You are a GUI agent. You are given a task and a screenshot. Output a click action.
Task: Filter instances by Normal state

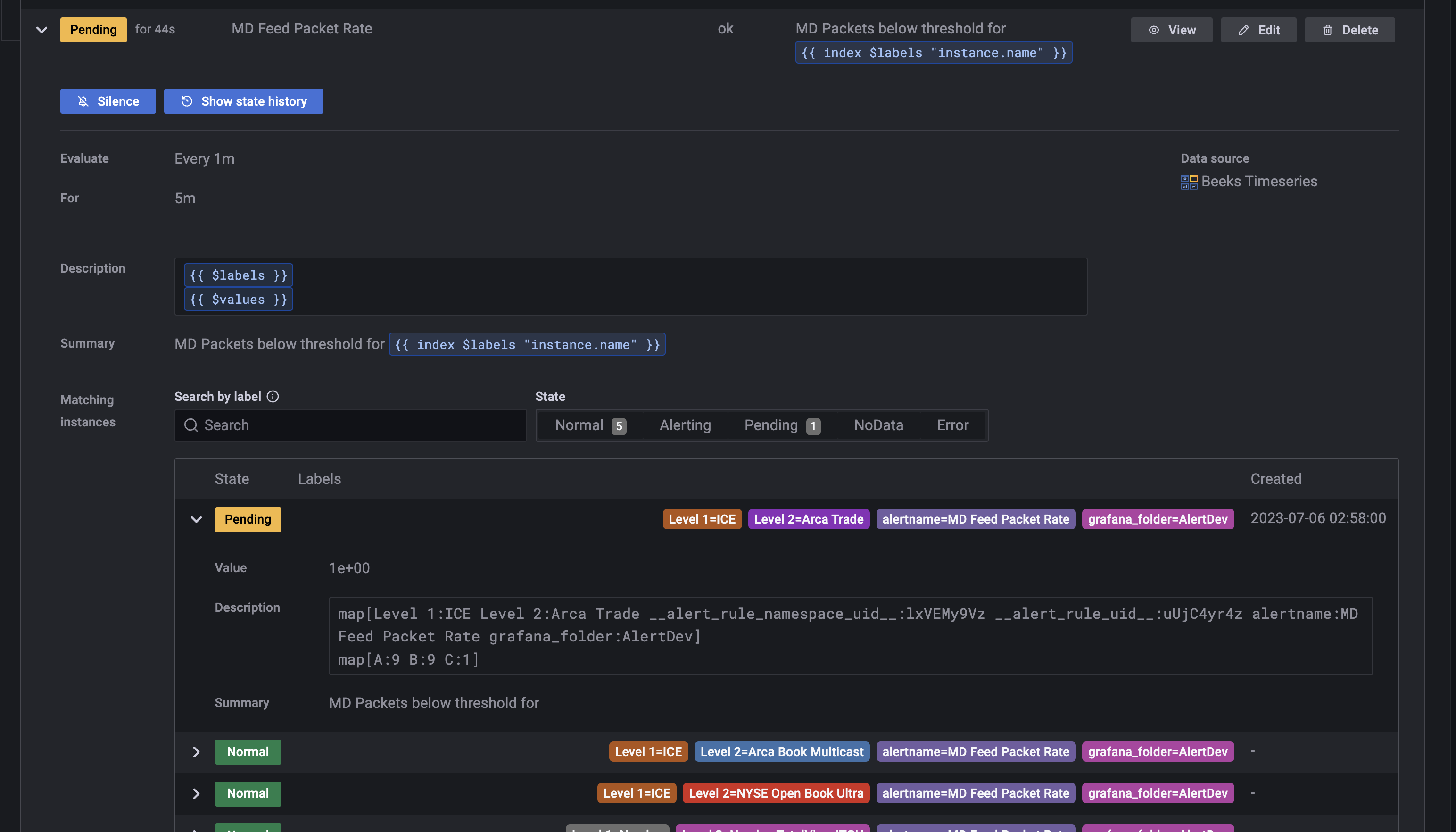(589, 425)
